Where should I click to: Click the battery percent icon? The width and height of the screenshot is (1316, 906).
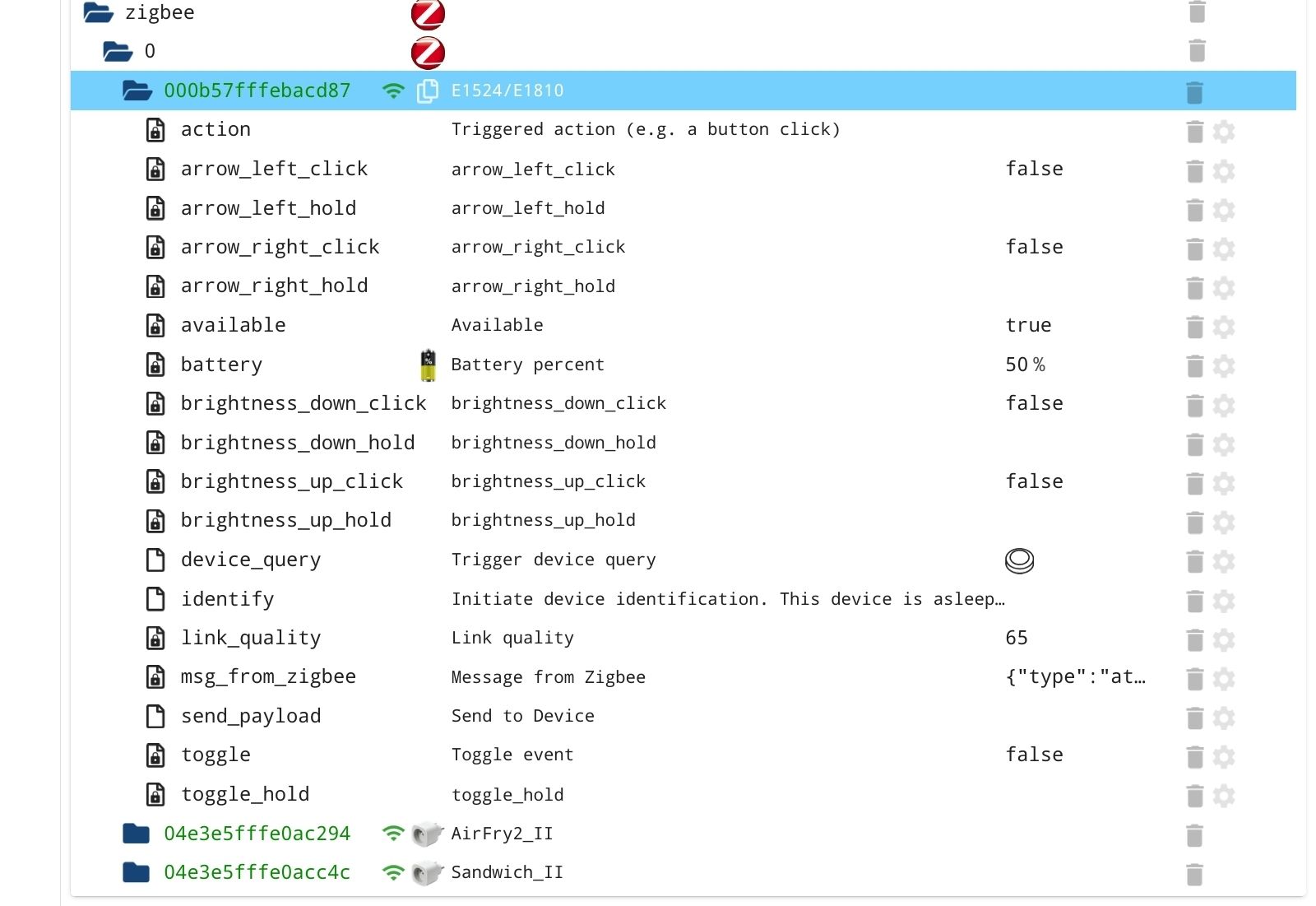(428, 365)
